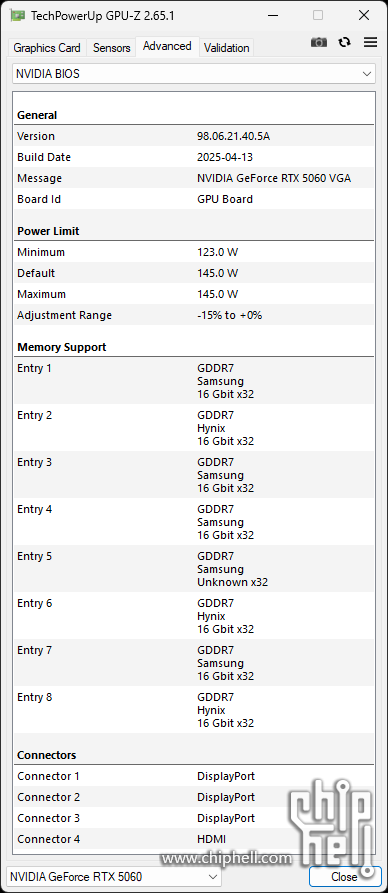Select the Validation tab
388x893 pixels.
[x=227, y=48]
